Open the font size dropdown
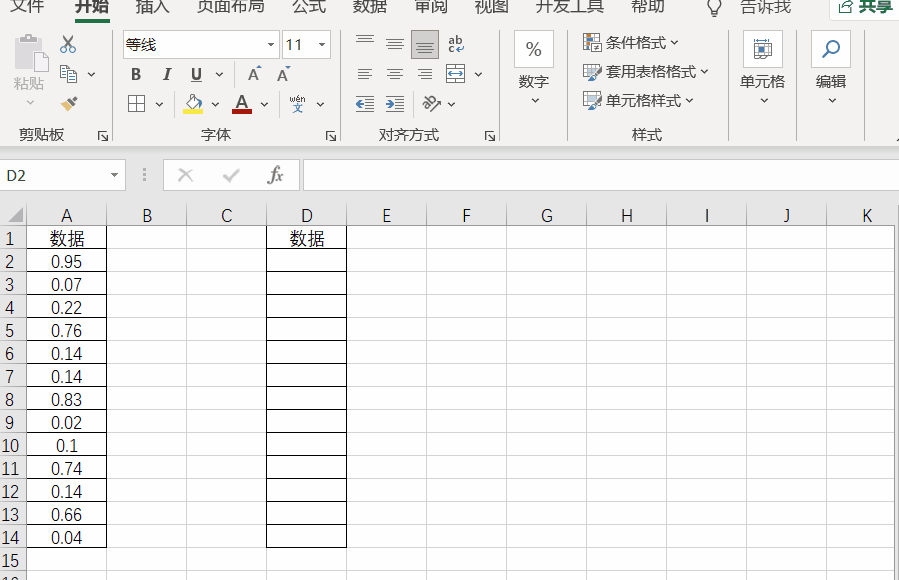 click(322, 45)
